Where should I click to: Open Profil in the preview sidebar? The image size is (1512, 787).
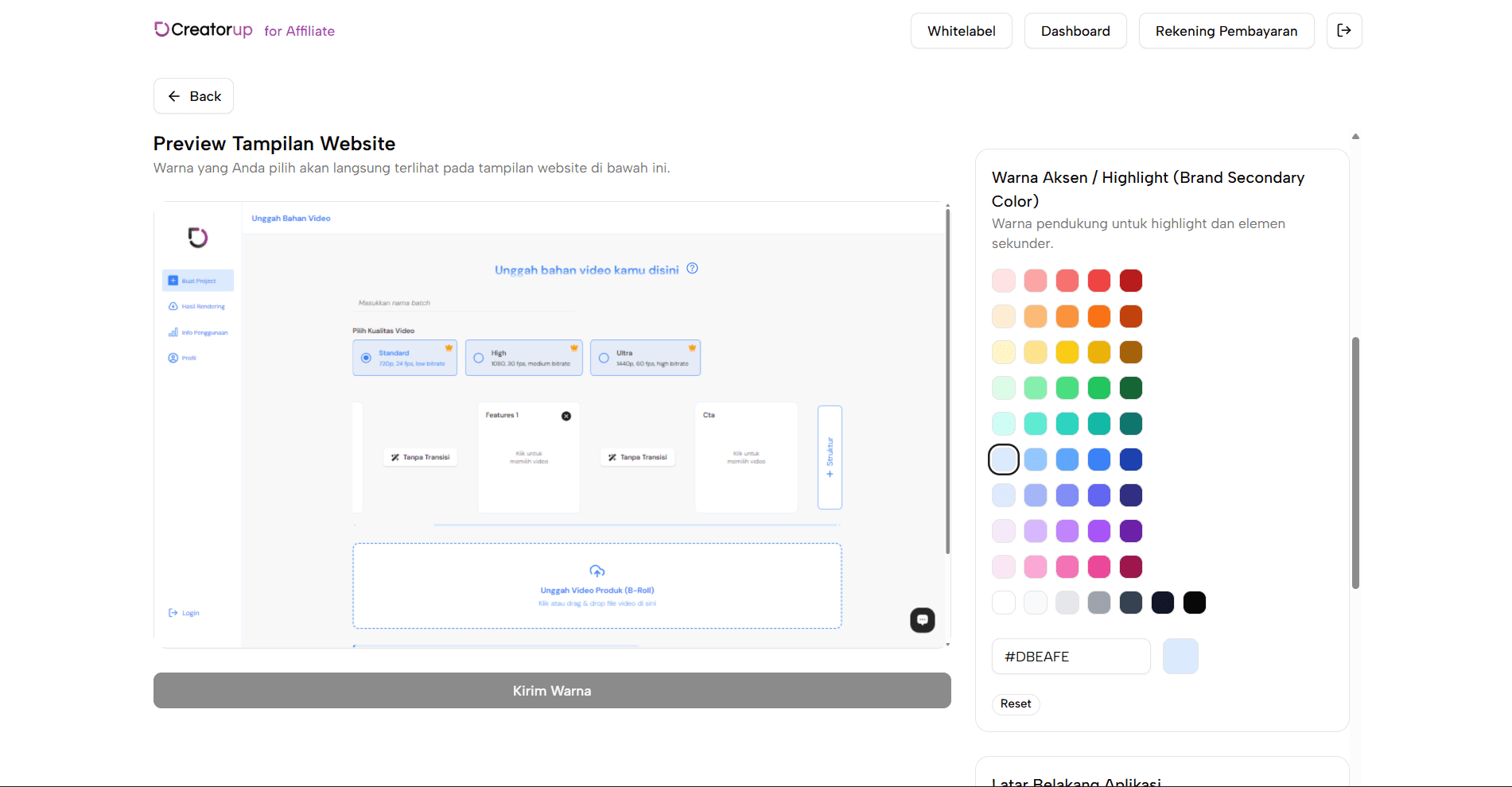tap(182, 358)
